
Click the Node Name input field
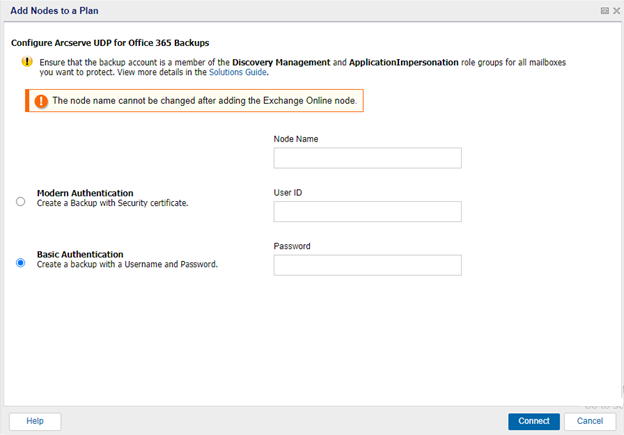(x=367, y=158)
